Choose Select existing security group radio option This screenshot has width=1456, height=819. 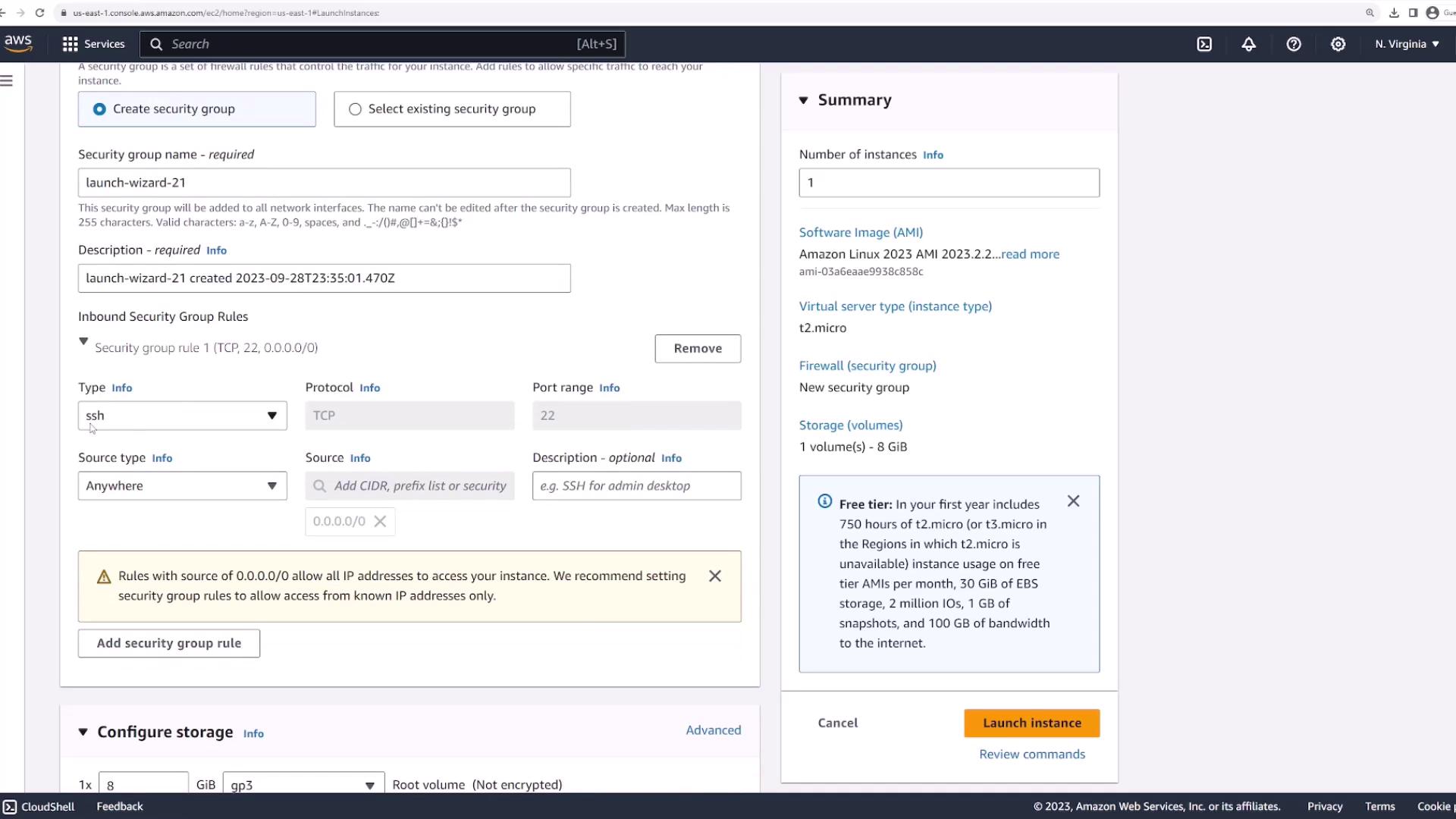point(355,109)
